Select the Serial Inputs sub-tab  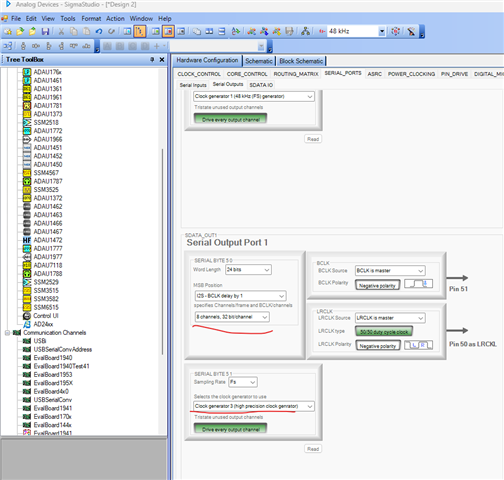(193, 85)
